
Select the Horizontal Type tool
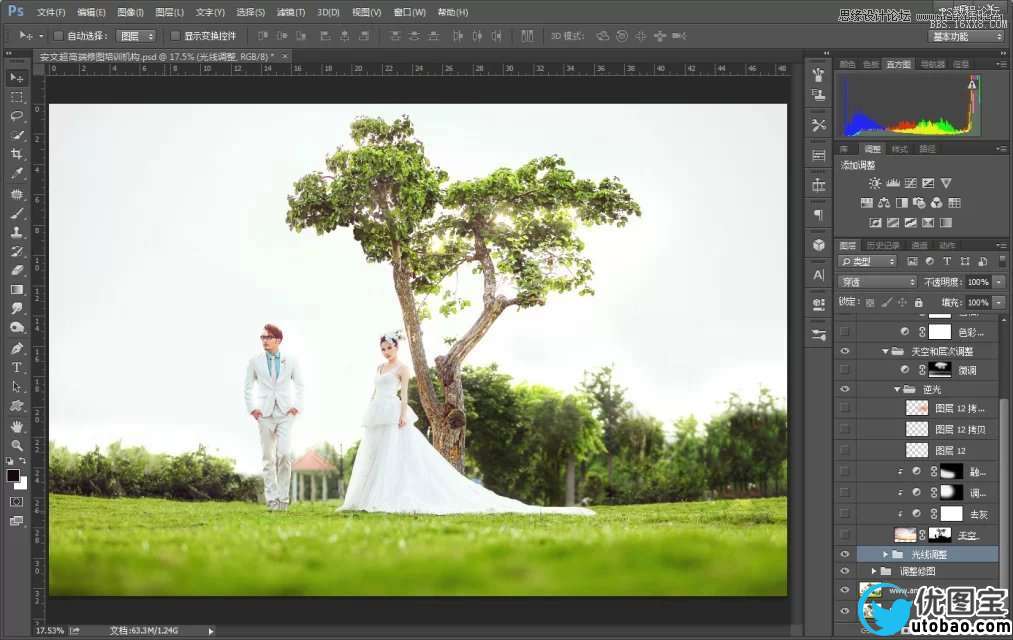tap(17, 367)
